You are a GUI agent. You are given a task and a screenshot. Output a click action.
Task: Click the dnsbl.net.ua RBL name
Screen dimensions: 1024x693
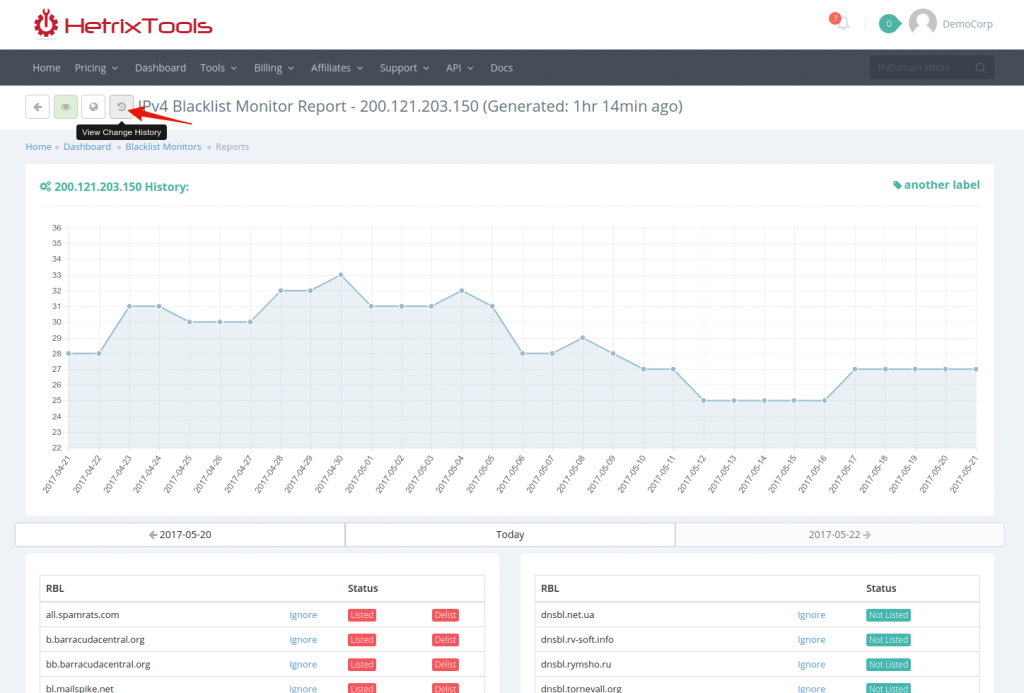click(x=568, y=615)
